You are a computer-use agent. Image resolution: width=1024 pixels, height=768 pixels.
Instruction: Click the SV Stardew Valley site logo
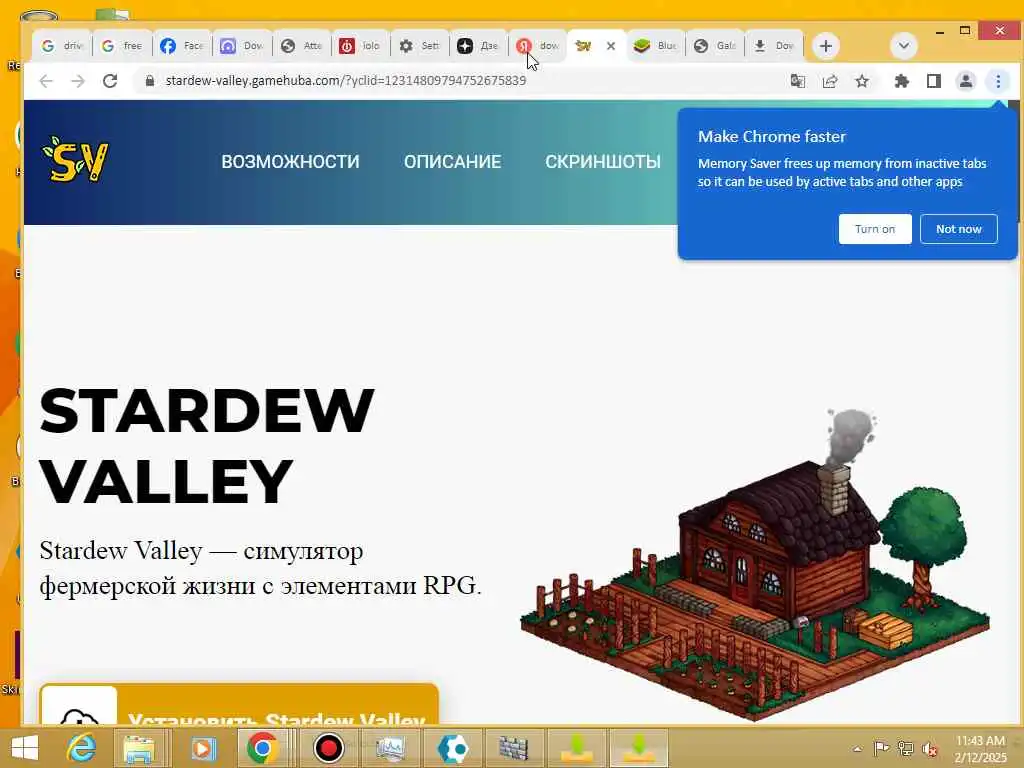coord(76,159)
